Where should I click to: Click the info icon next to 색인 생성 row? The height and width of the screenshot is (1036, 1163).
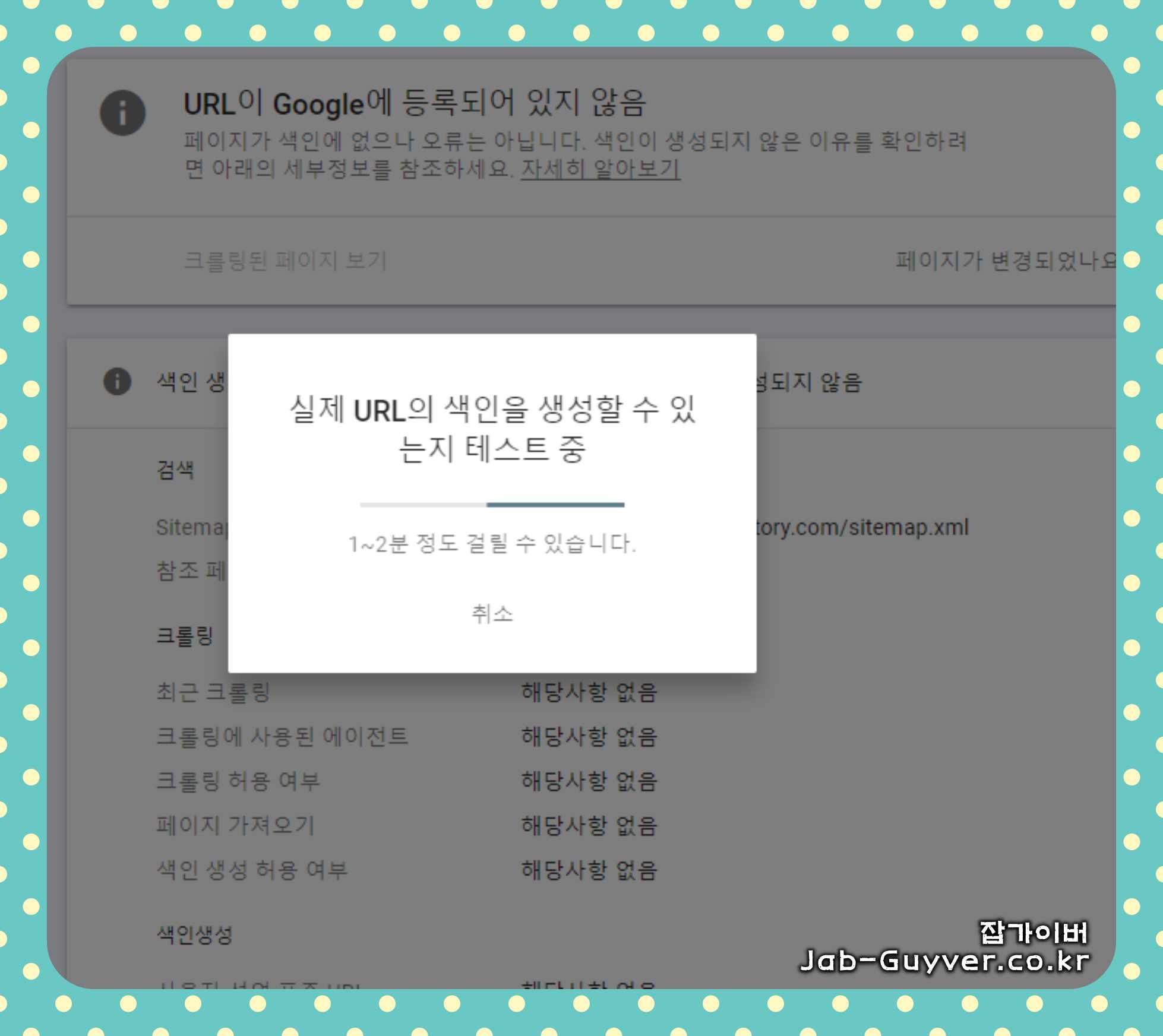coord(117,381)
